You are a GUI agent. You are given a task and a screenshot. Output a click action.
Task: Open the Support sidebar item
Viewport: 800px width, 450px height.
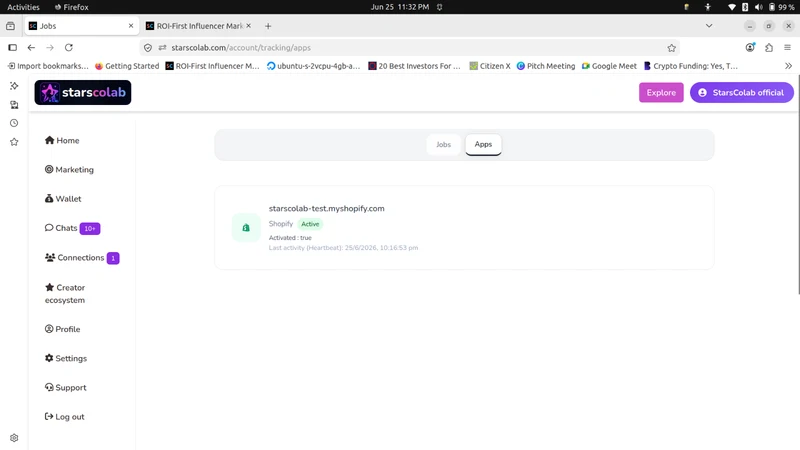(65, 387)
